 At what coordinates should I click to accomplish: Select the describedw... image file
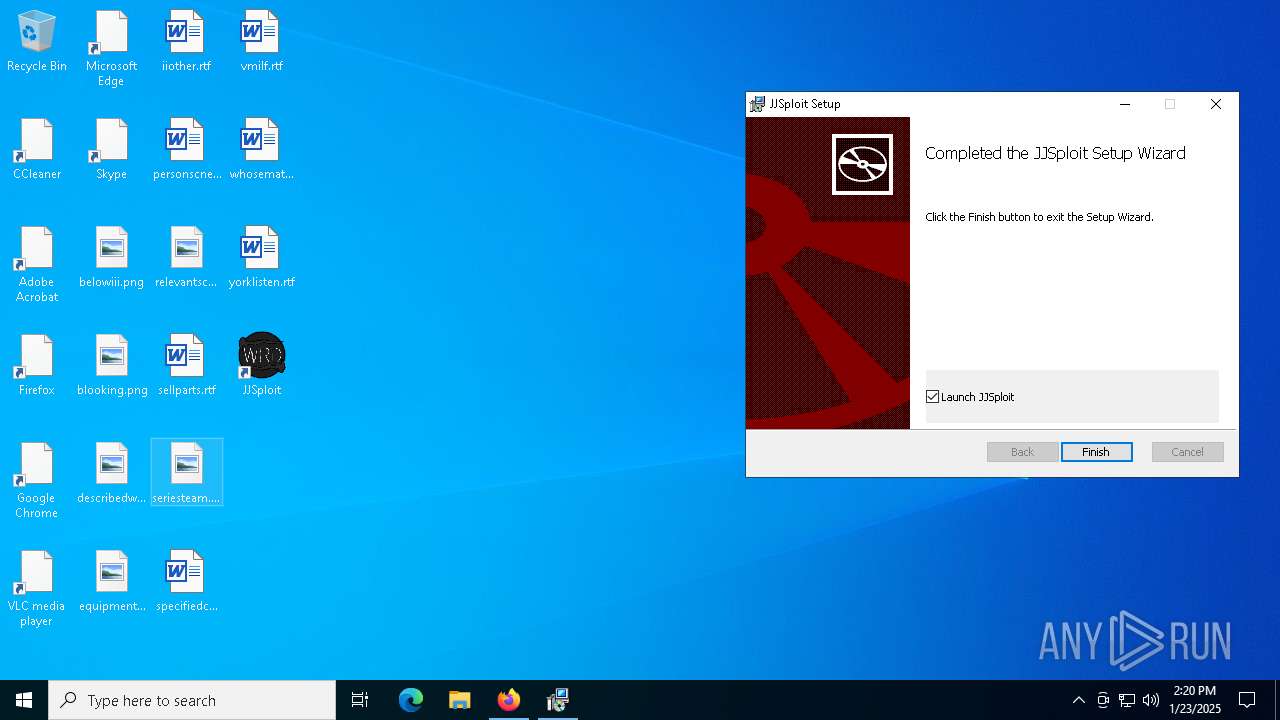pyautogui.click(x=111, y=474)
